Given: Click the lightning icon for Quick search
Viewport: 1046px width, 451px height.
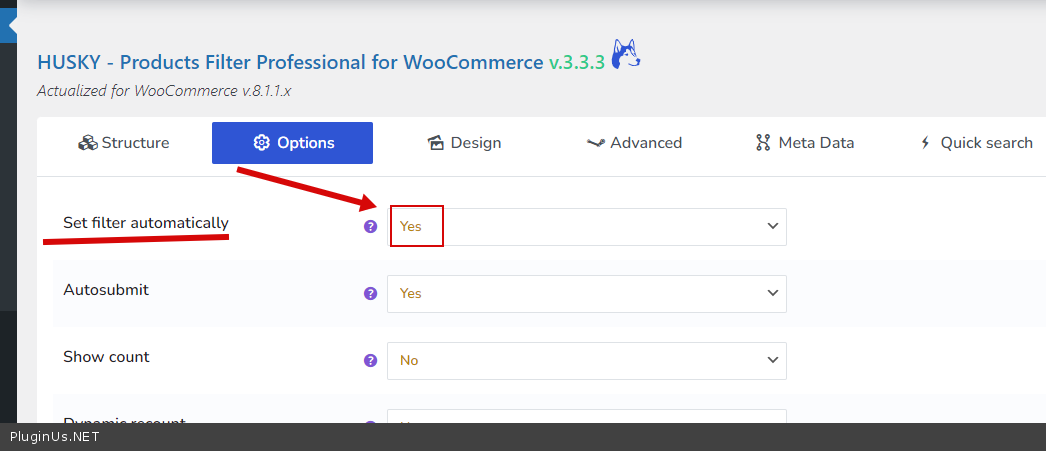Looking at the screenshot, I should (925, 143).
